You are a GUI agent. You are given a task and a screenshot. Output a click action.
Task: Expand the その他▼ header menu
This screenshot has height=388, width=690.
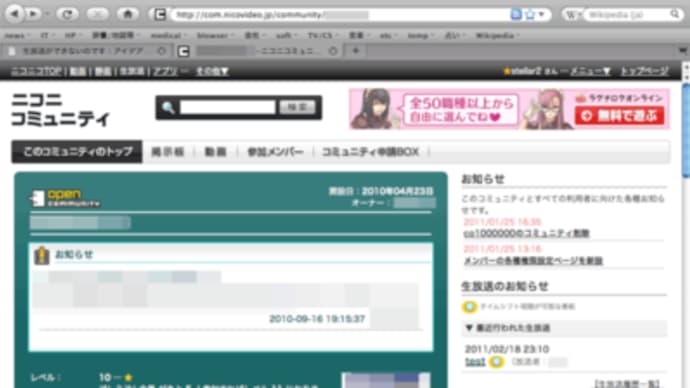(212, 71)
